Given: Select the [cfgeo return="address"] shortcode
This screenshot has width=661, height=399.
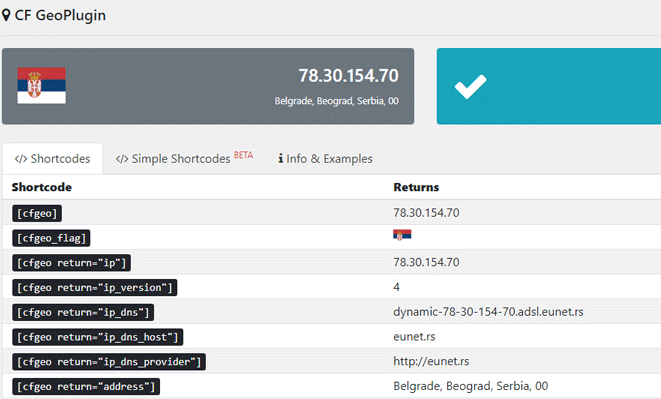Looking at the screenshot, I should (x=86, y=387).
